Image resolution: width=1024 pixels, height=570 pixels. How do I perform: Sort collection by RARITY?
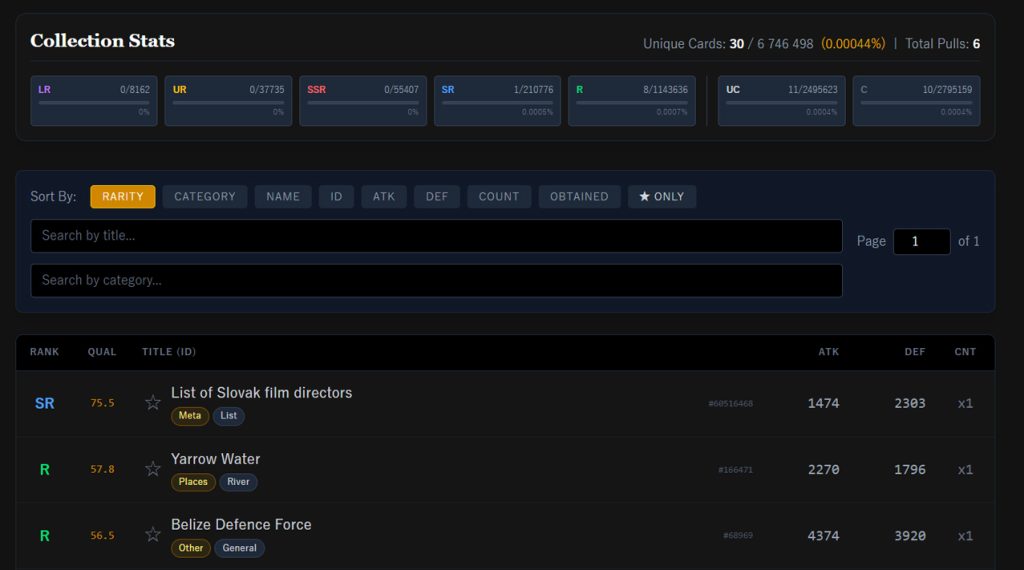click(123, 197)
